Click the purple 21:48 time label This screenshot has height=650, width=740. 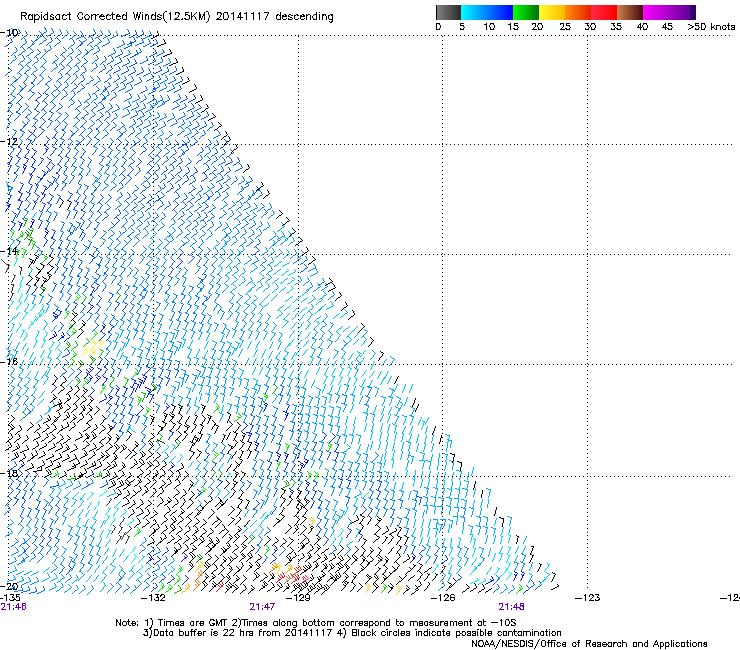point(511,607)
